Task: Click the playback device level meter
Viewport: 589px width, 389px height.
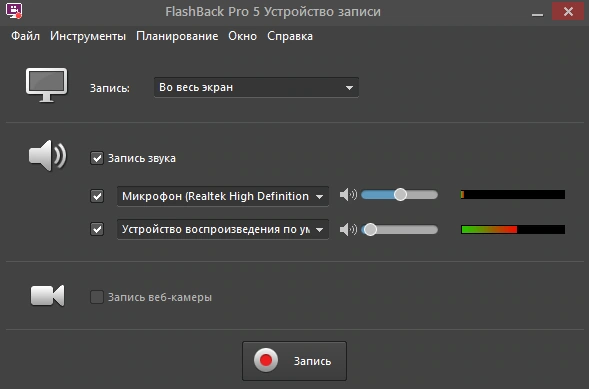Action: [513, 229]
